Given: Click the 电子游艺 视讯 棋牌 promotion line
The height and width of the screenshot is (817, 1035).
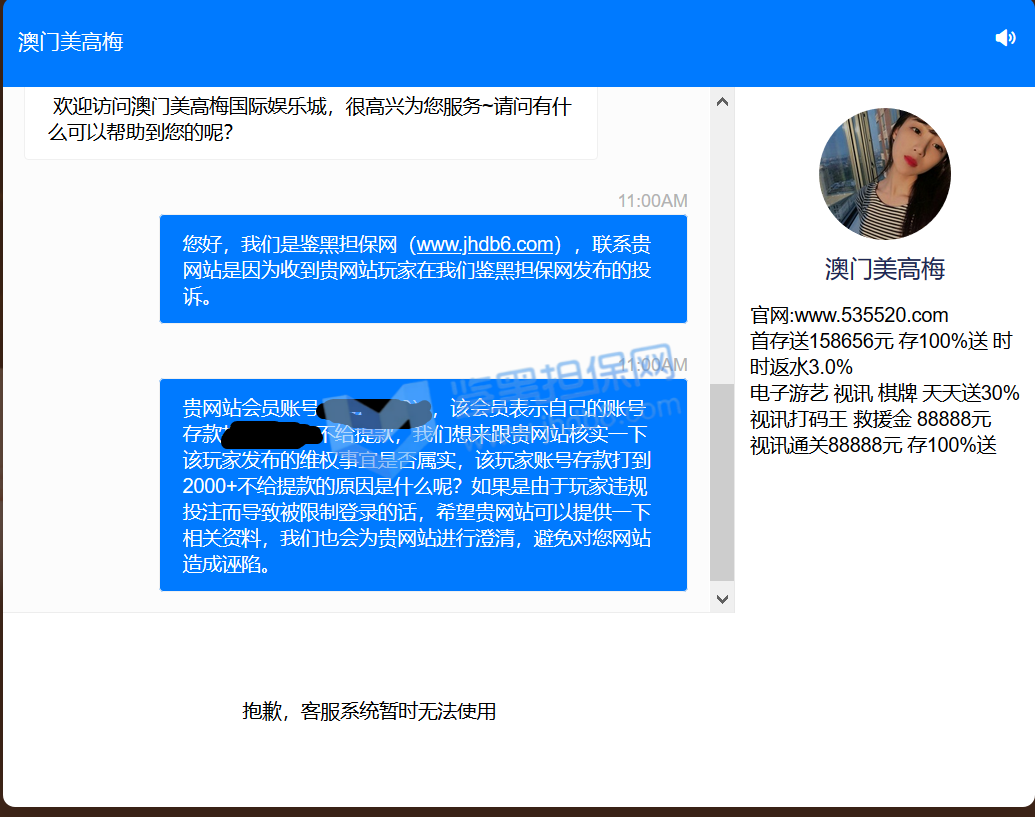Looking at the screenshot, I should [x=884, y=392].
